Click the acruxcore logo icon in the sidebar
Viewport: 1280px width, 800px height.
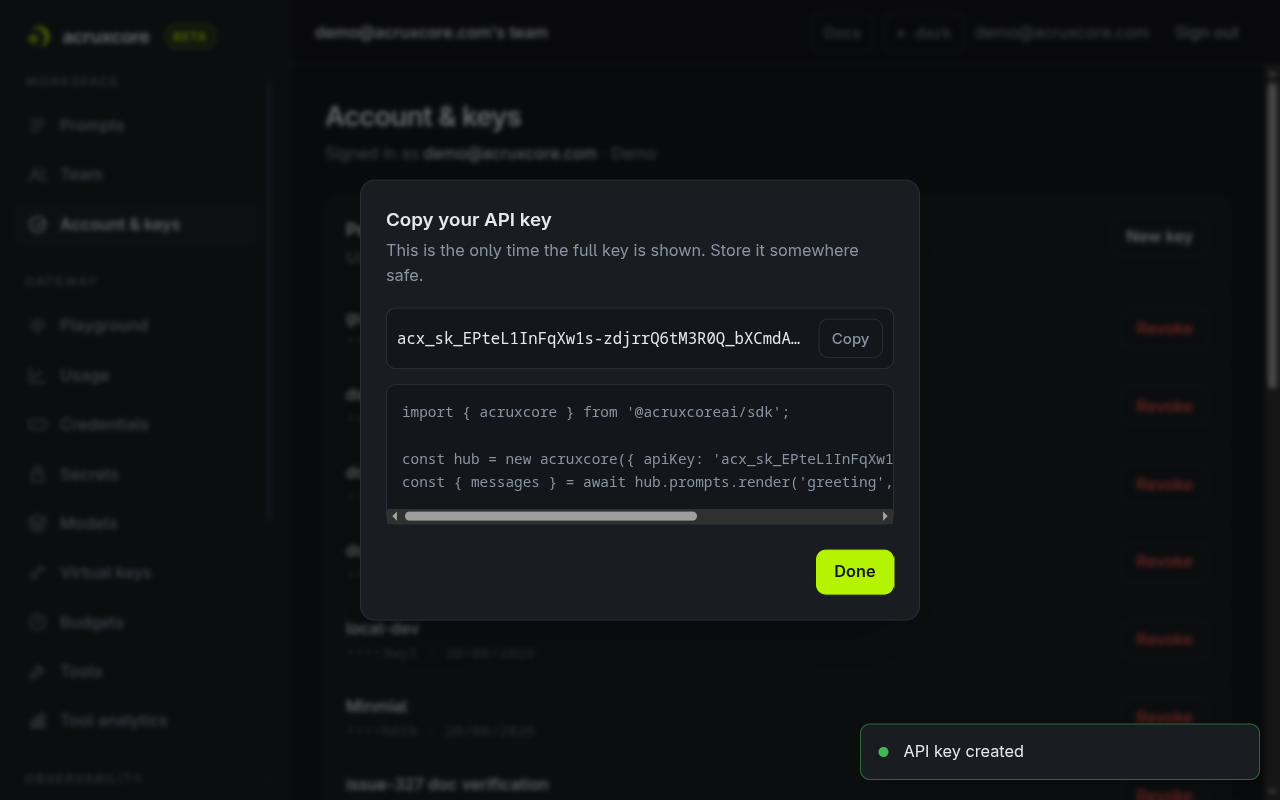[x=39, y=36]
